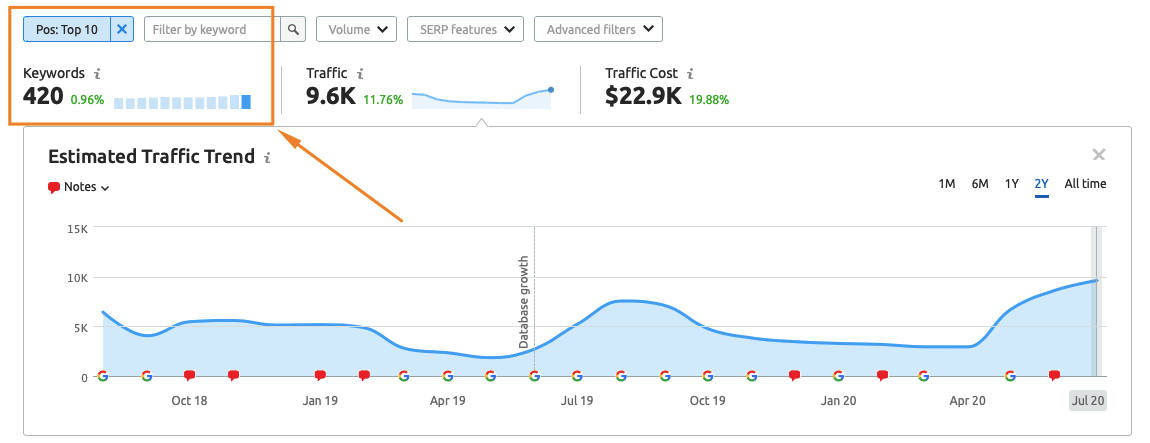Click the info icon beside Traffic
The width and height of the screenshot is (1150, 443).
360,74
